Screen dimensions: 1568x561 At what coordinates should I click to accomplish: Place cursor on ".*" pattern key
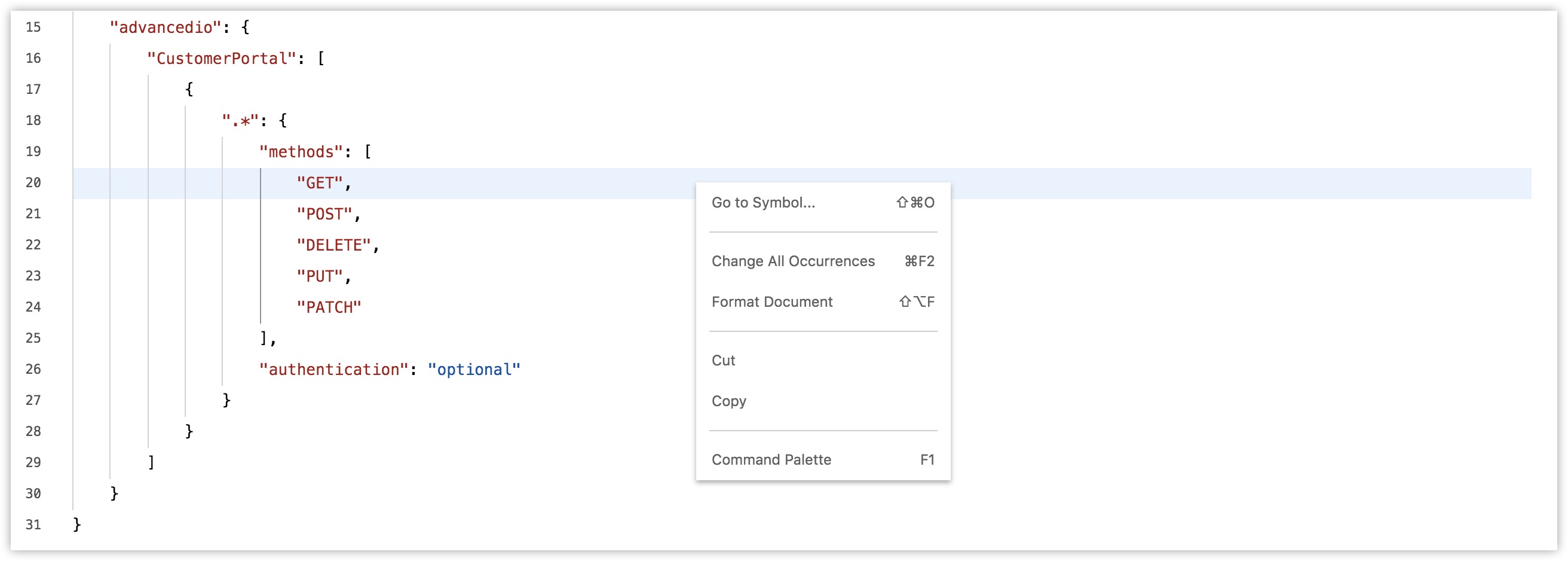point(240,121)
